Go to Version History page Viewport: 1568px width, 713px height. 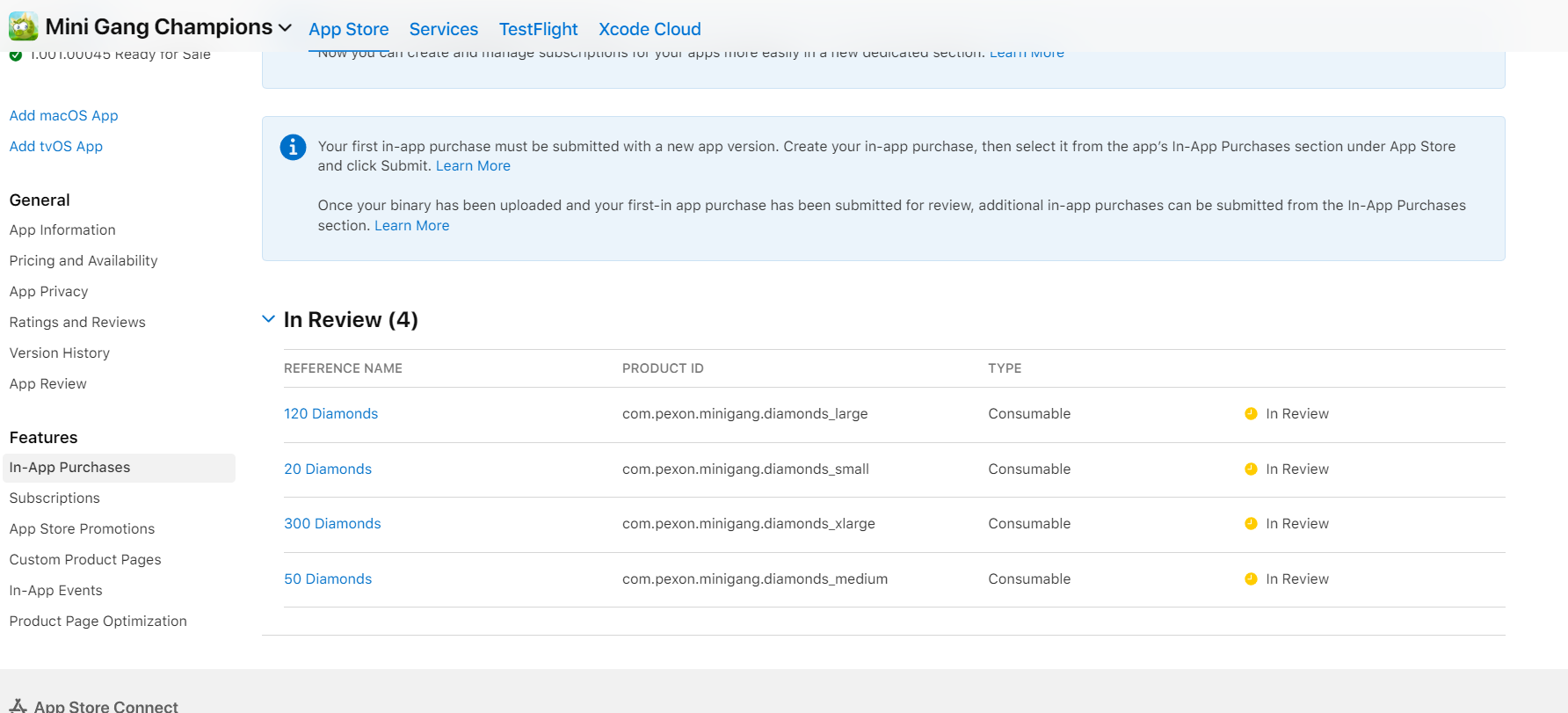pyautogui.click(x=60, y=353)
